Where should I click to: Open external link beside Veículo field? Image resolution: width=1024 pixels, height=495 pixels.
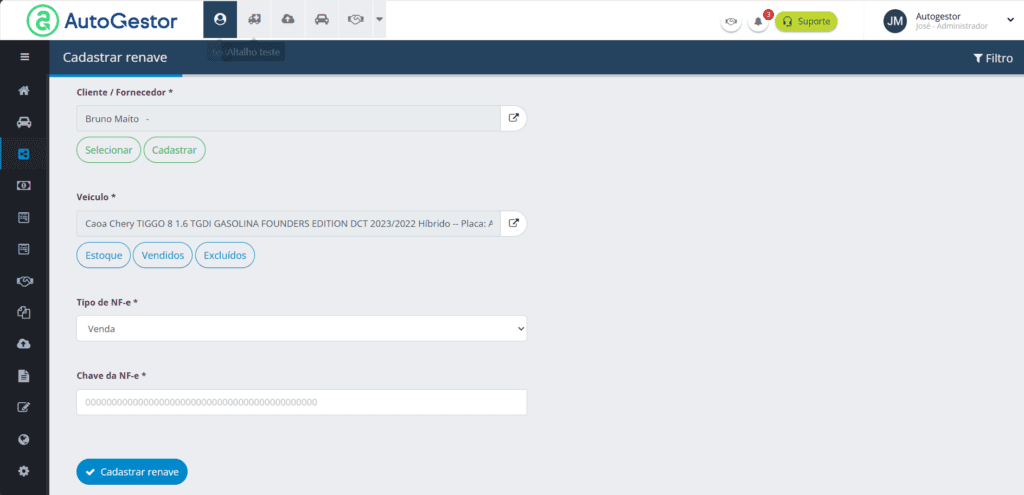click(x=514, y=223)
